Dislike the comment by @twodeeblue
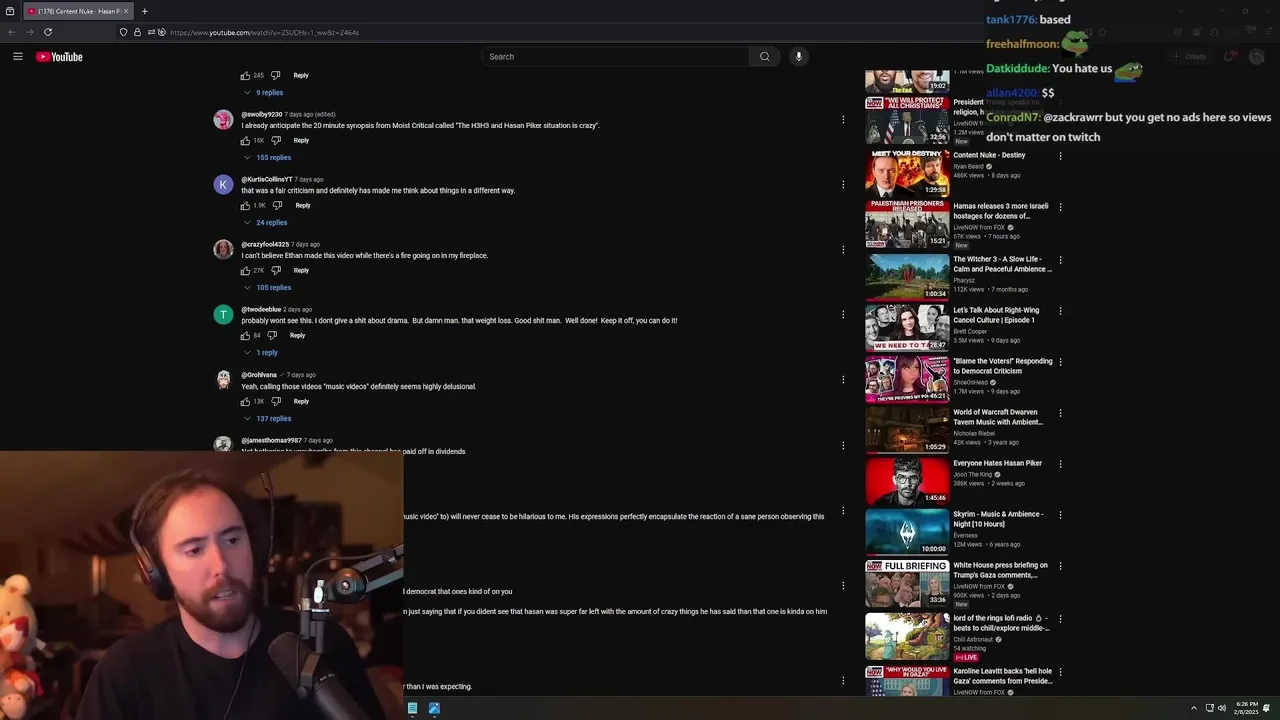 point(272,336)
